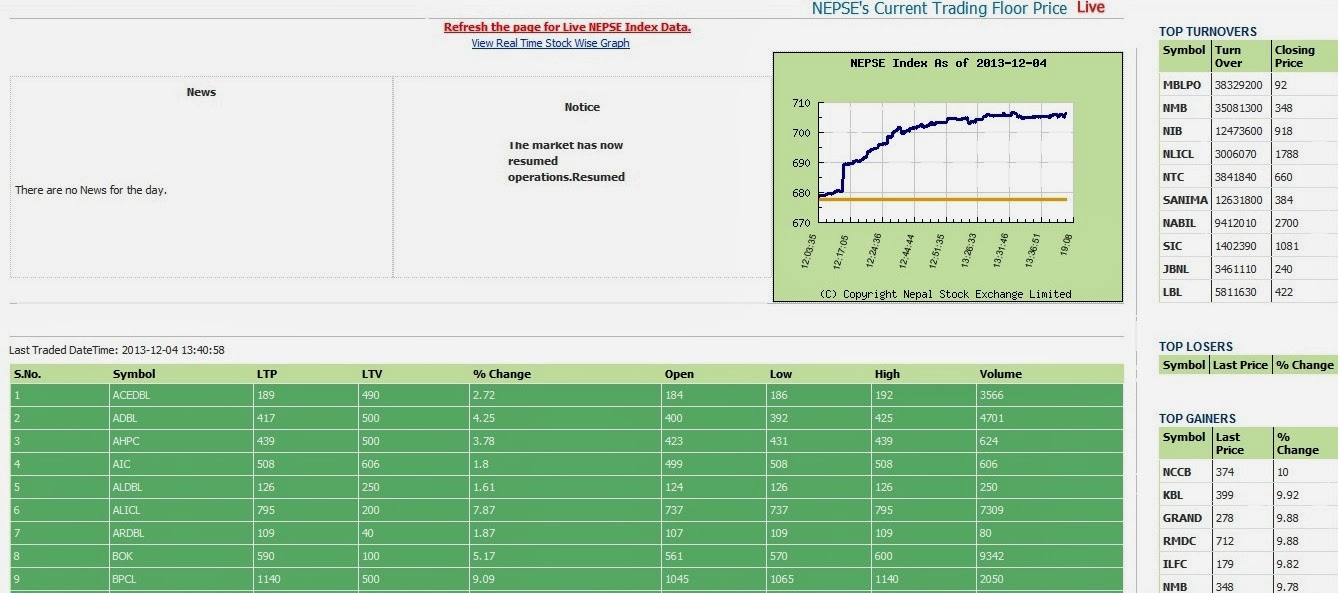Click Turn Over column header in Top Turnovers
The height and width of the screenshot is (593, 1338).
pyautogui.click(x=1229, y=56)
